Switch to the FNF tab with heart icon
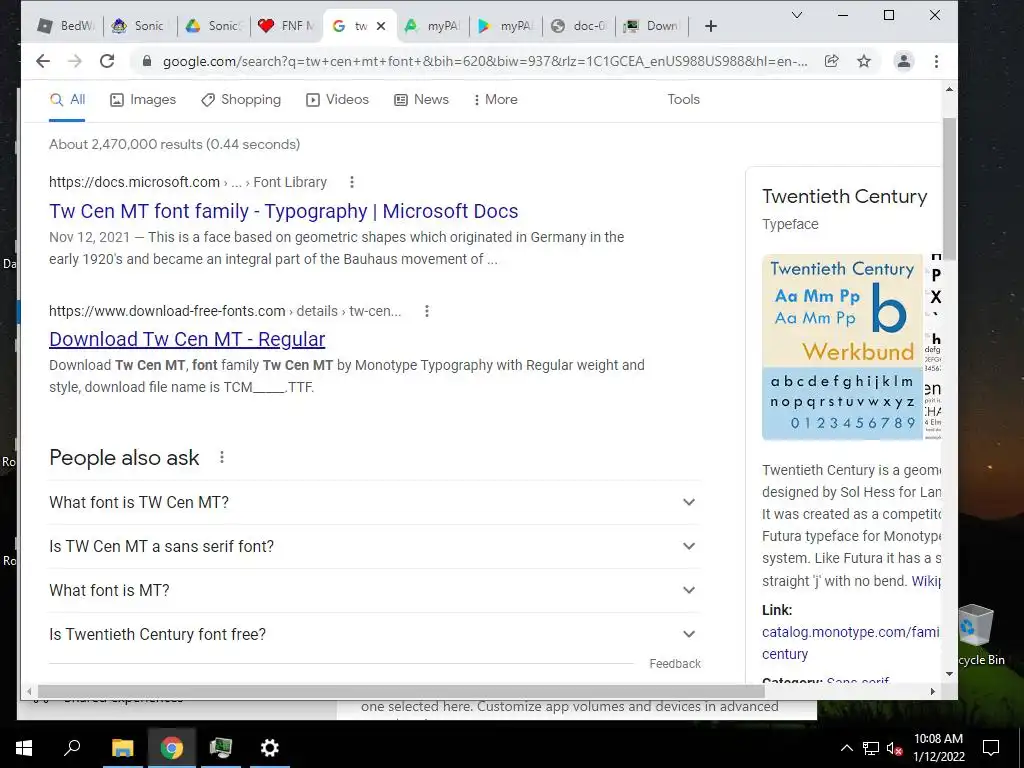The height and width of the screenshot is (768, 1024). point(285,26)
